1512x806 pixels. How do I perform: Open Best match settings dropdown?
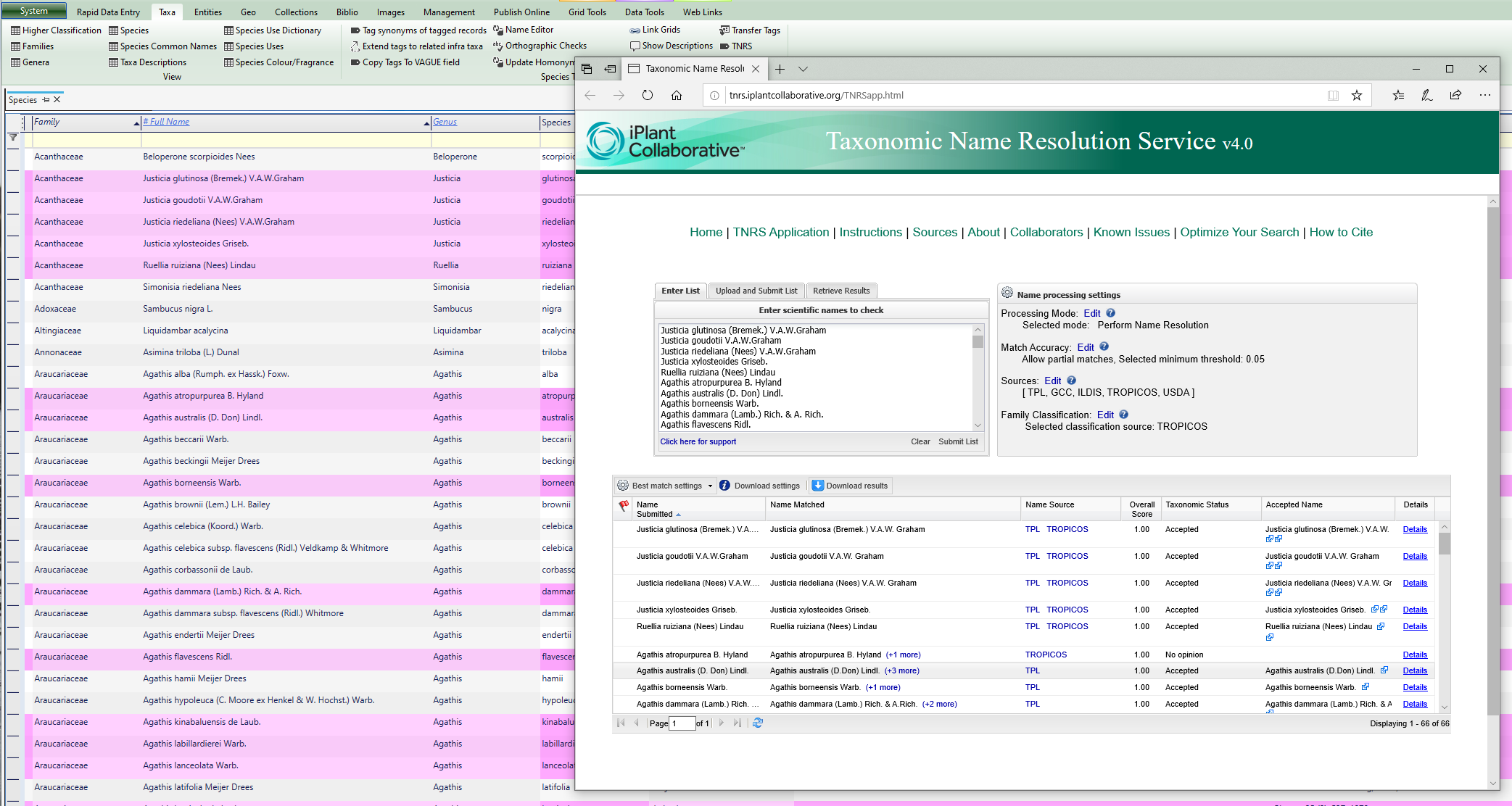click(x=666, y=486)
